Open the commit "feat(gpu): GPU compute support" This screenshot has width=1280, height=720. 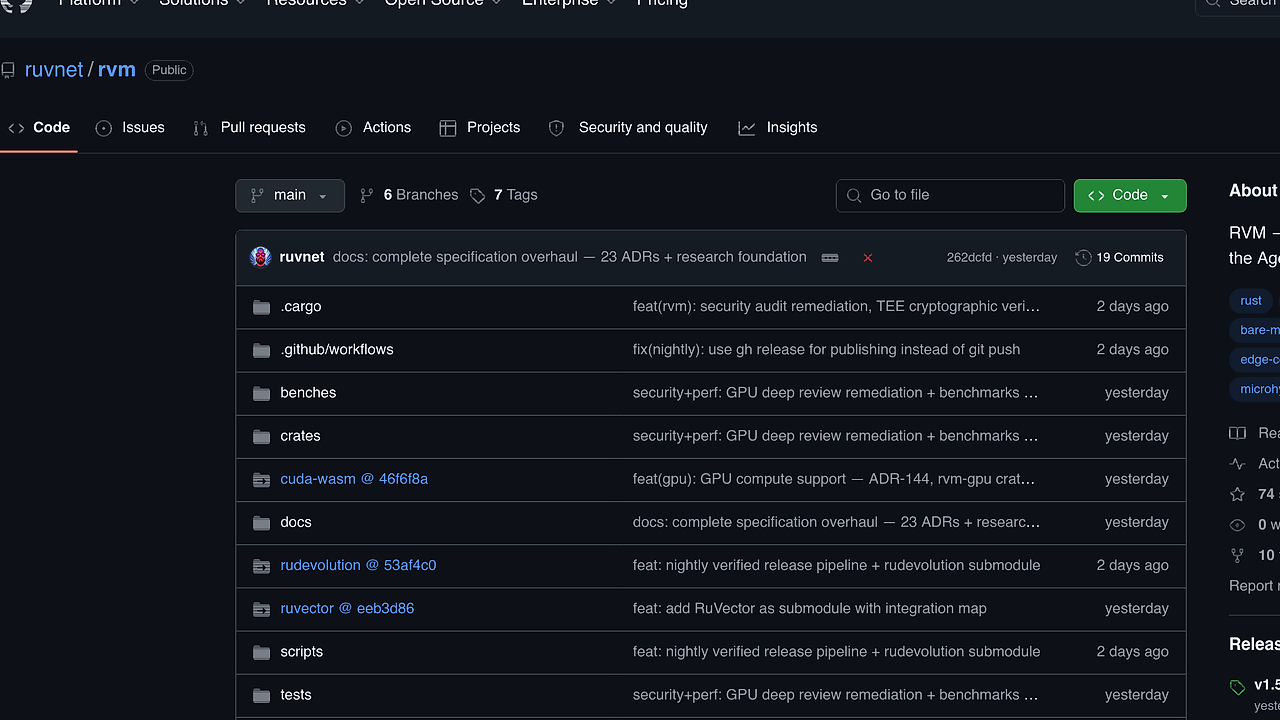[834, 479]
